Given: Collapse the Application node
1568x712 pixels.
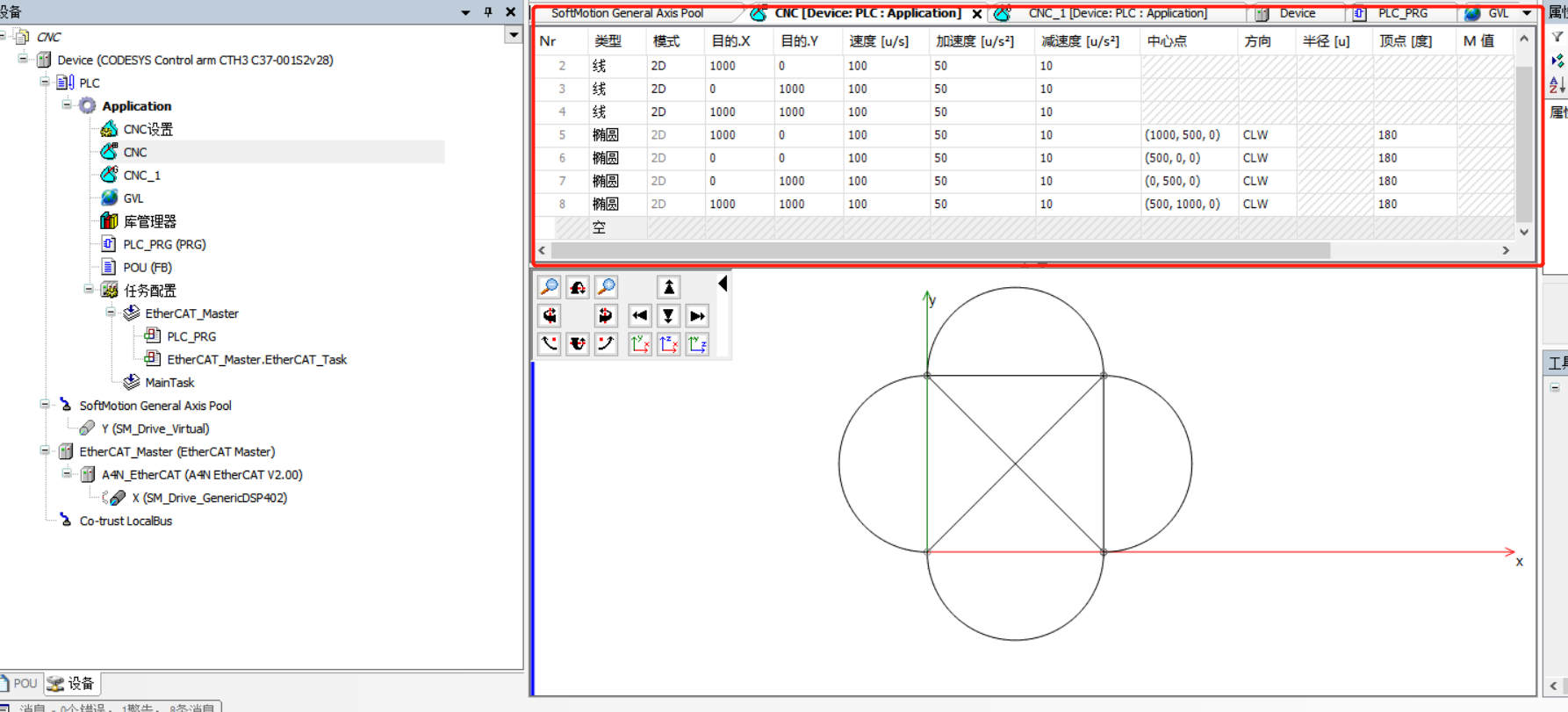Looking at the screenshot, I should [67, 104].
